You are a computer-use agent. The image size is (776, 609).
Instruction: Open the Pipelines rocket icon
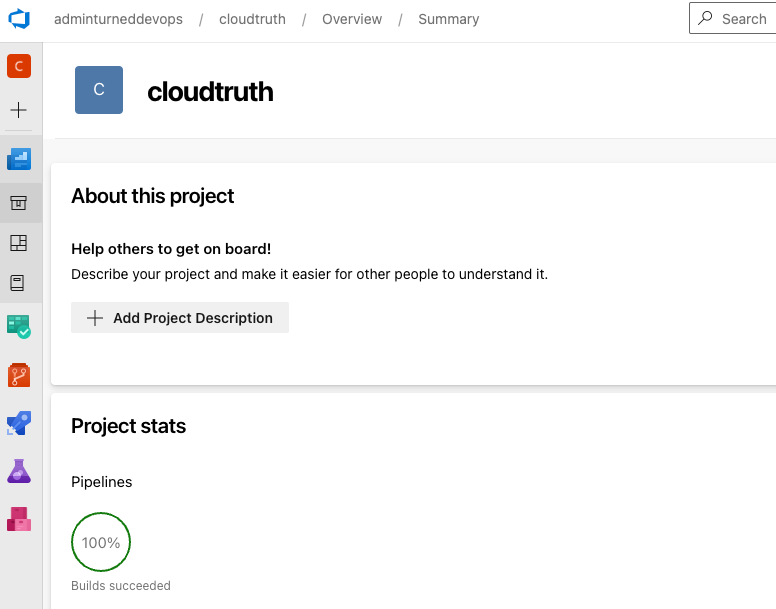pyautogui.click(x=19, y=423)
